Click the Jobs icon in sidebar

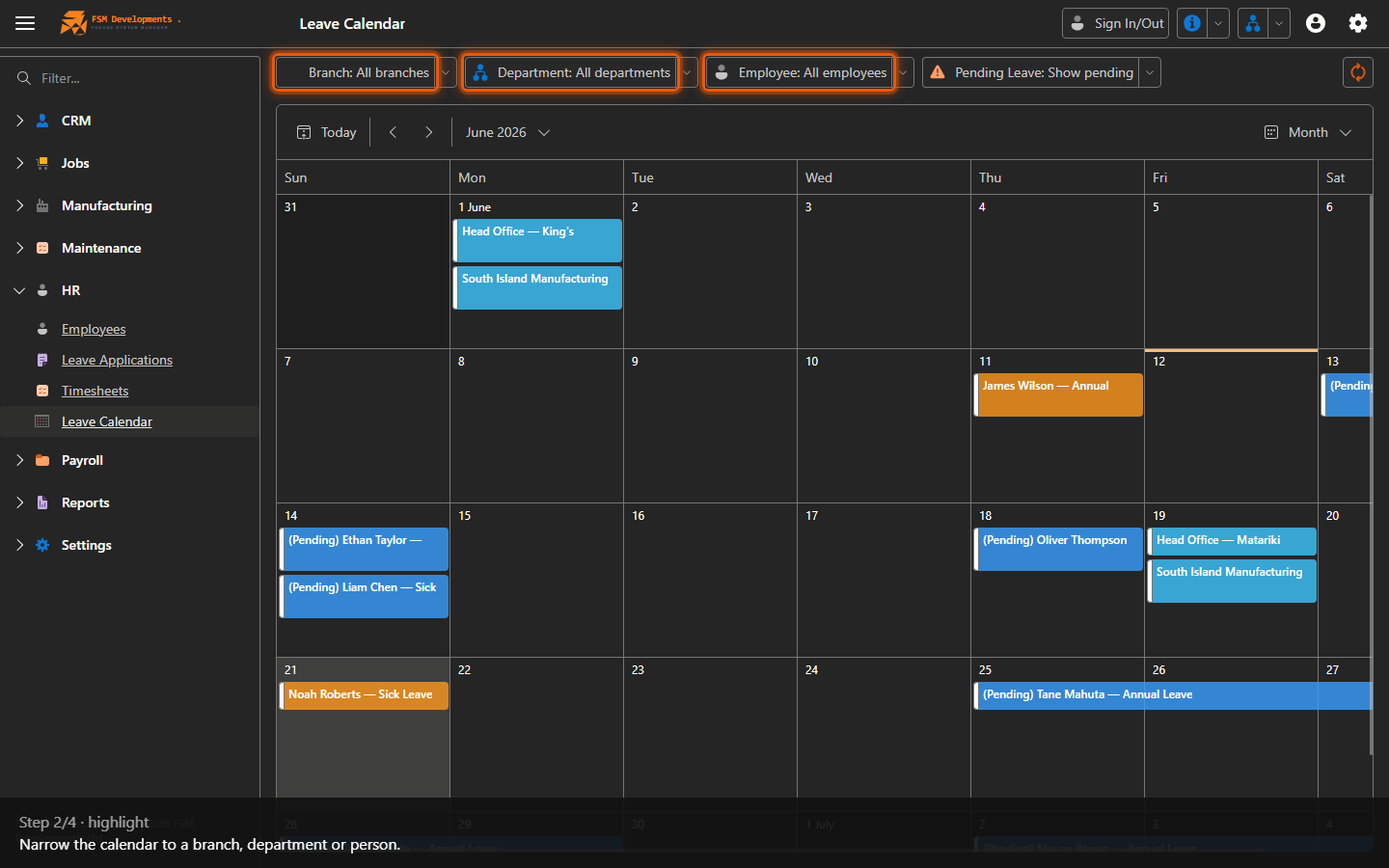(42, 163)
